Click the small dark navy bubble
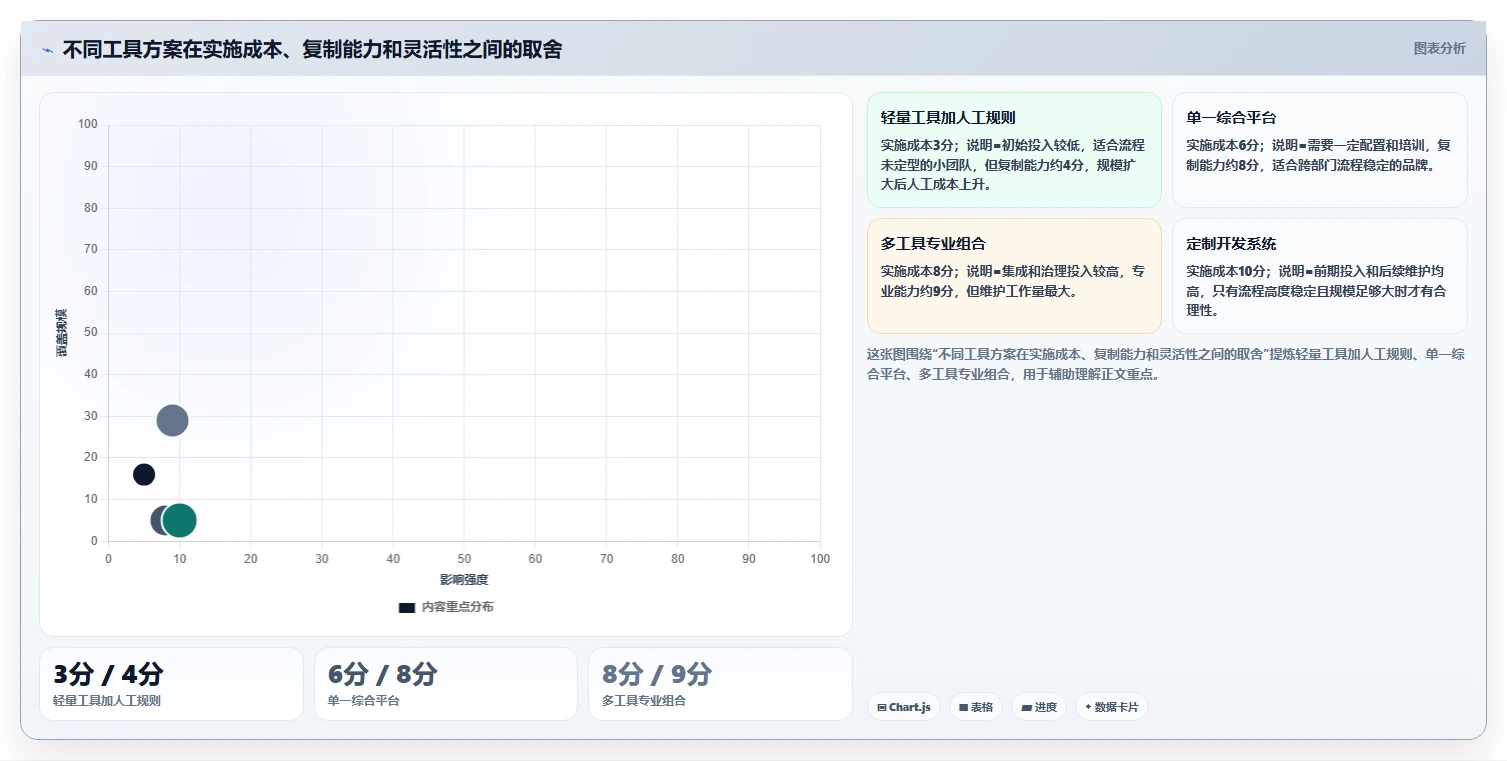Image resolution: width=1507 pixels, height=761 pixels. [x=144, y=474]
